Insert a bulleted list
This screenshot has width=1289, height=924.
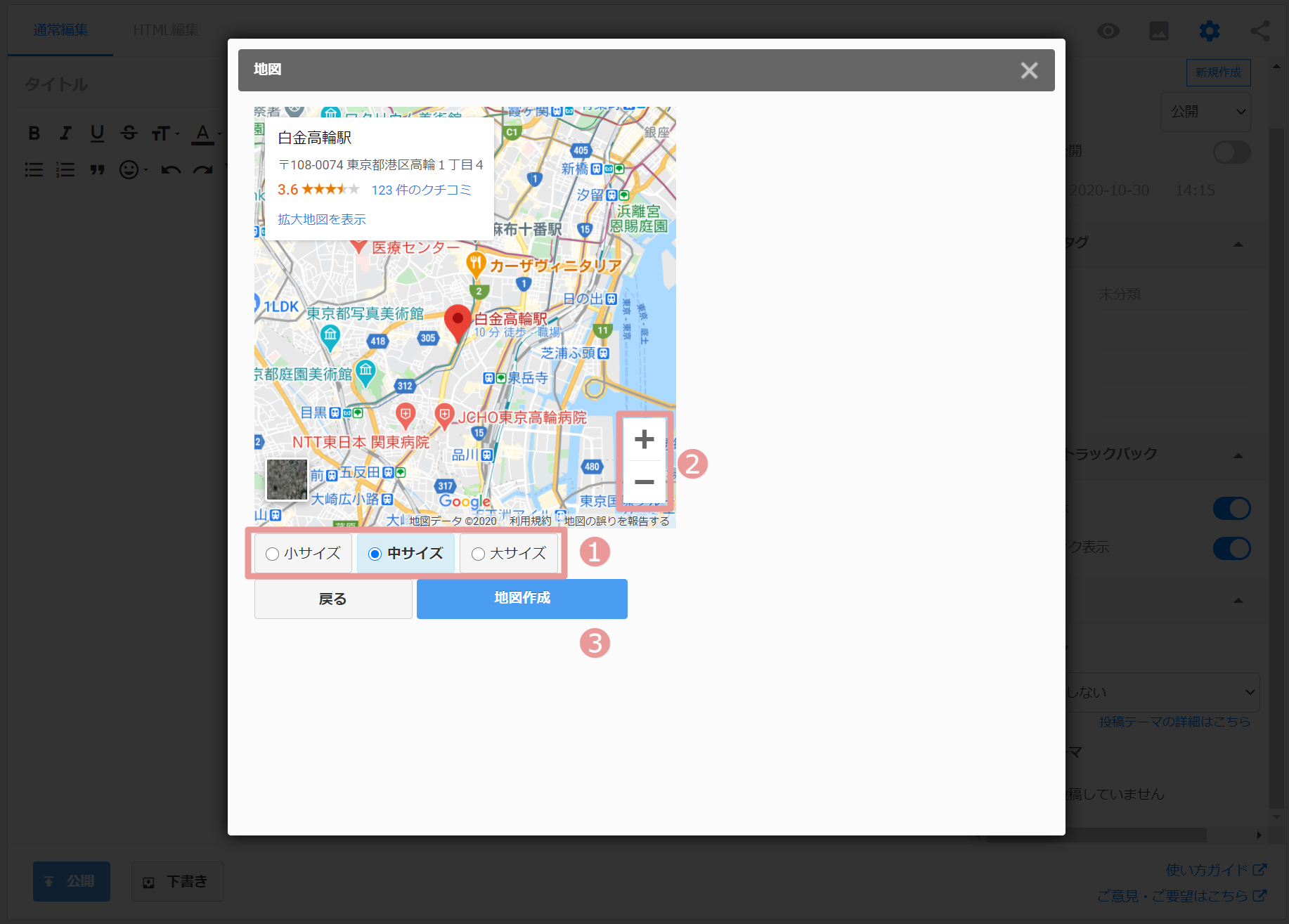tap(34, 169)
